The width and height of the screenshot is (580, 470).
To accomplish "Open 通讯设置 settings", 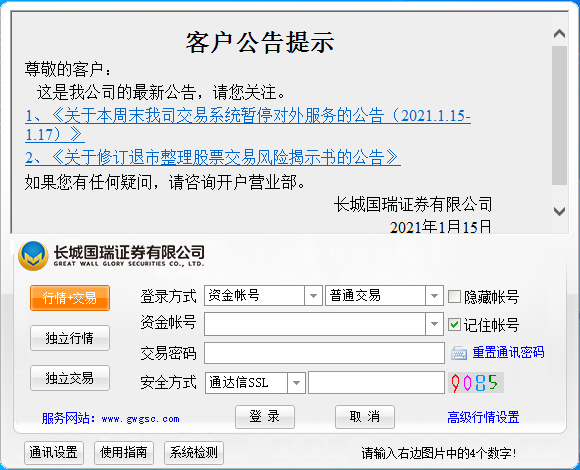I will (54, 453).
